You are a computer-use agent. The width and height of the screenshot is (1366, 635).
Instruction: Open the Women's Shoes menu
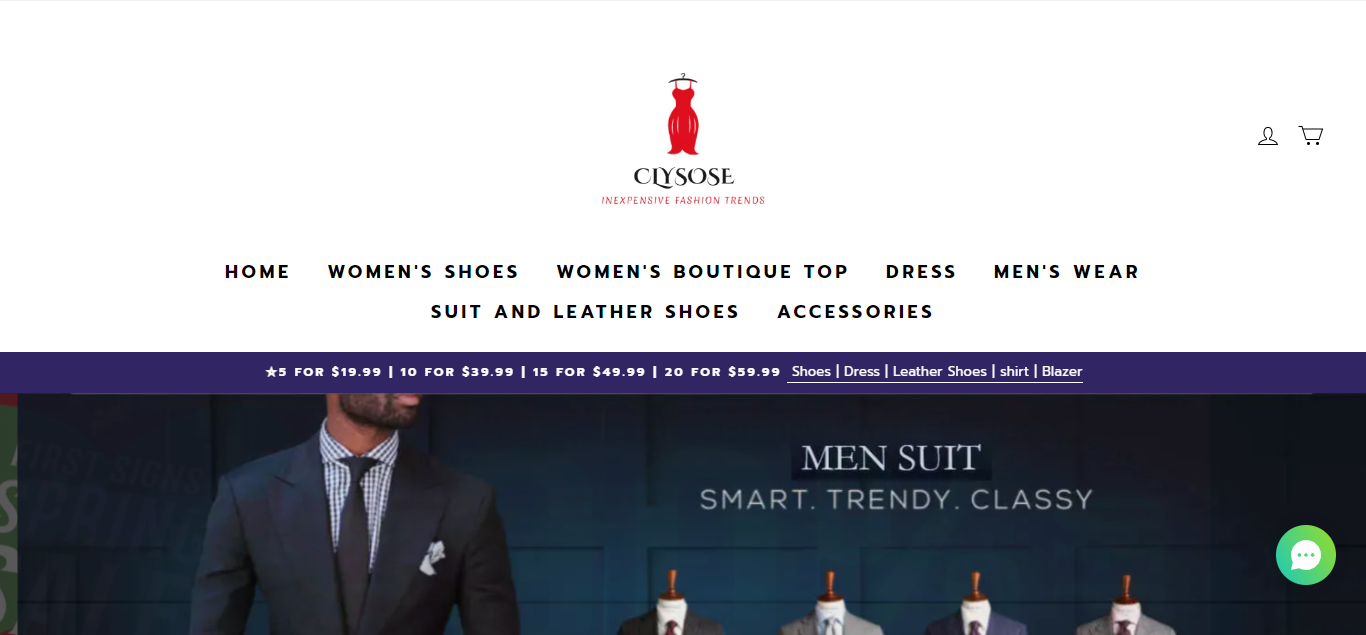point(424,272)
